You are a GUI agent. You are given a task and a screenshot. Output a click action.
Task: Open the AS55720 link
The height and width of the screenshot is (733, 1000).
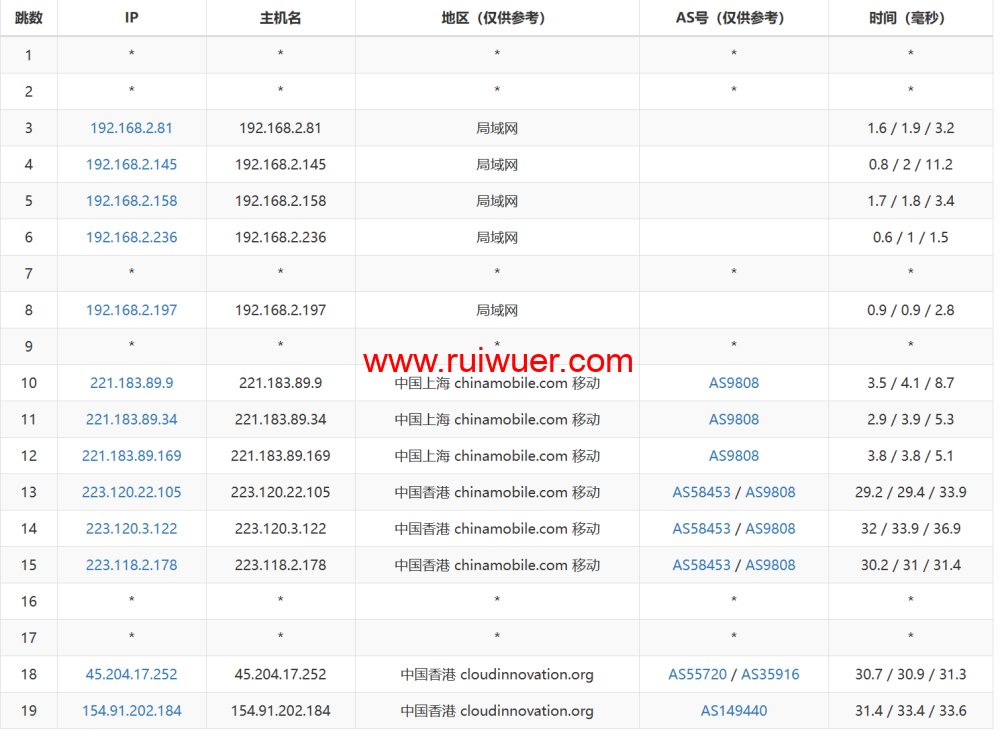pos(697,674)
